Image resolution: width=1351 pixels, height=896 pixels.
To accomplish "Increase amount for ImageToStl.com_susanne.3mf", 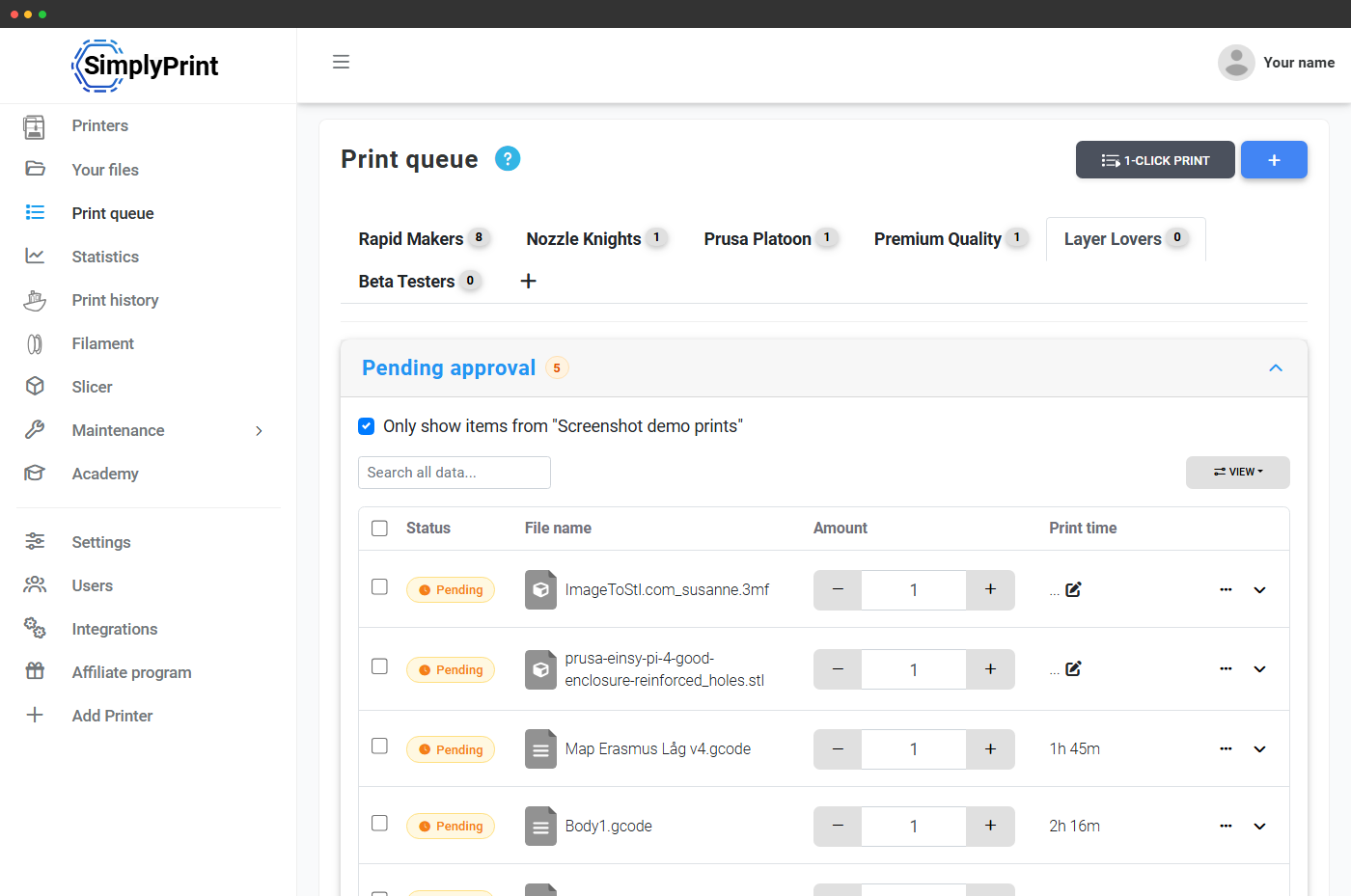I will (990, 589).
